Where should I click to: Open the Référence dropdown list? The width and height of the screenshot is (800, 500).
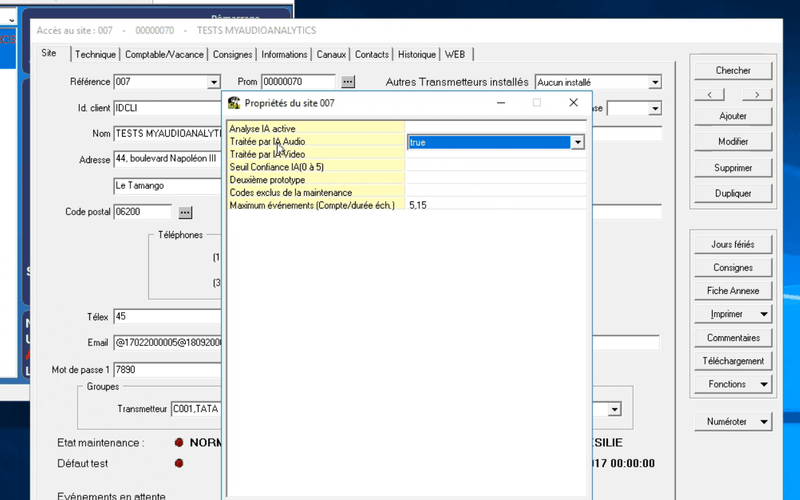click(214, 82)
